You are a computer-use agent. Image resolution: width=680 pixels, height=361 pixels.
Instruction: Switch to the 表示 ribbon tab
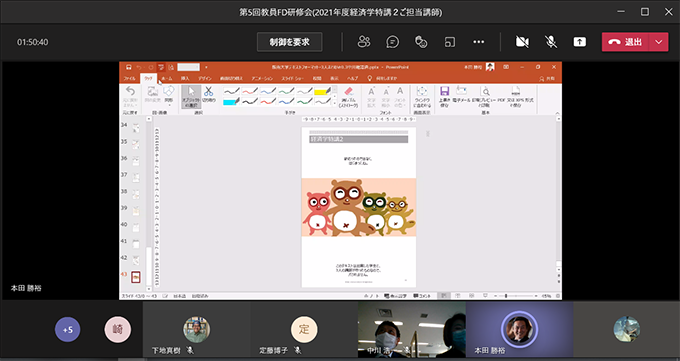pyautogui.click(x=334, y=79)
